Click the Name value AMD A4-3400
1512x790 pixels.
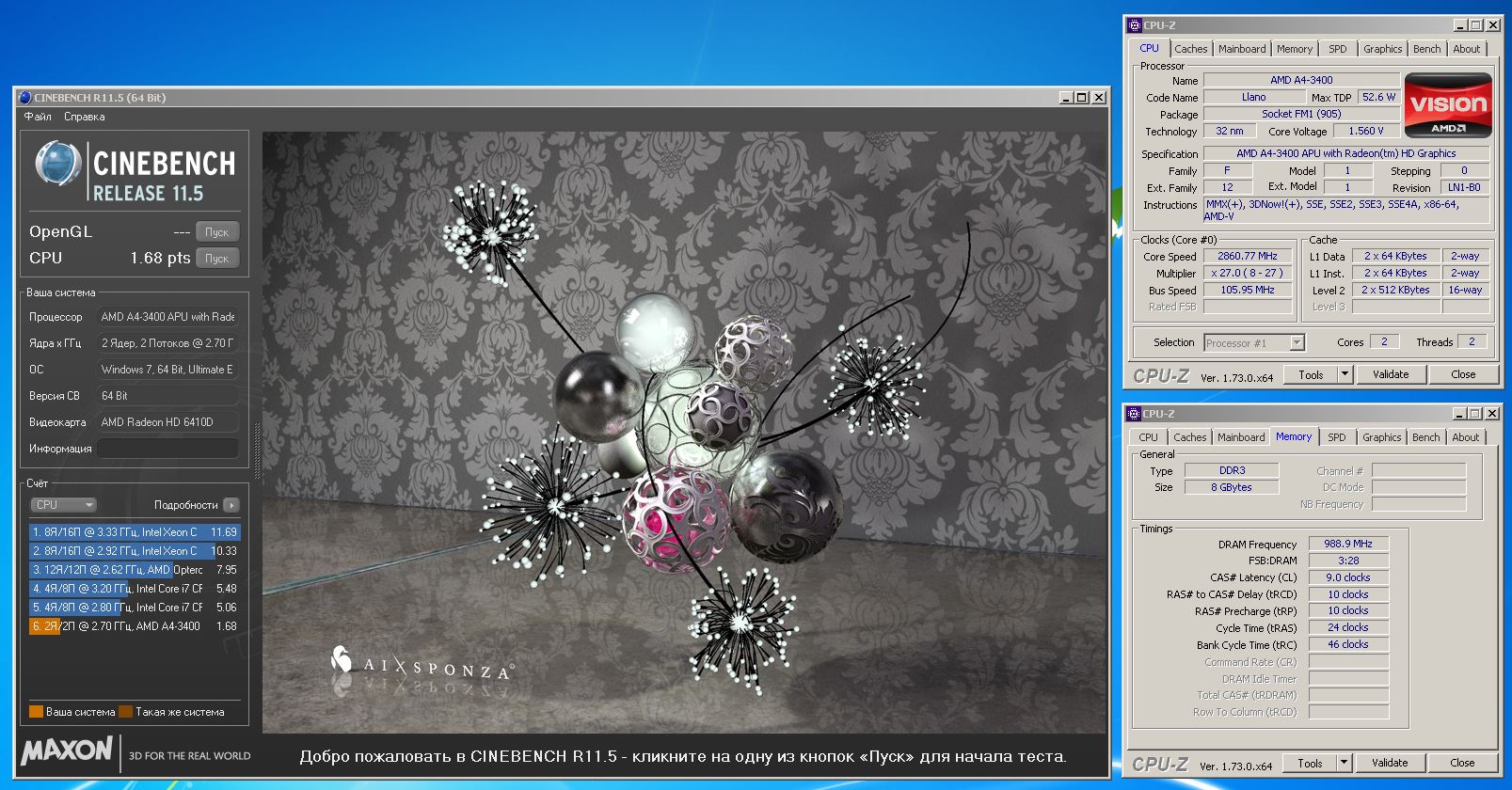[x=1300, y=80]
